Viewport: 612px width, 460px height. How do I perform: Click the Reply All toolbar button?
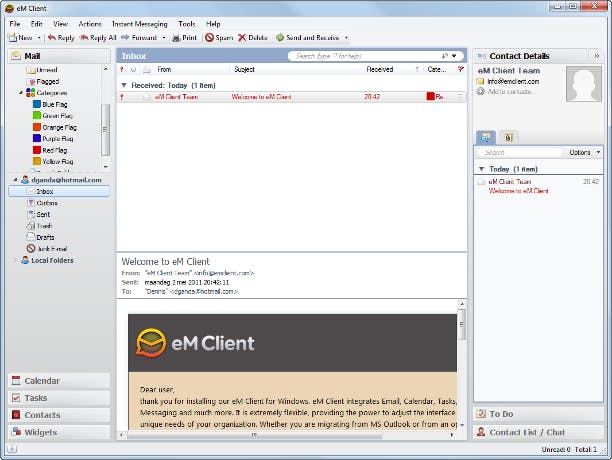coord(98,38)
